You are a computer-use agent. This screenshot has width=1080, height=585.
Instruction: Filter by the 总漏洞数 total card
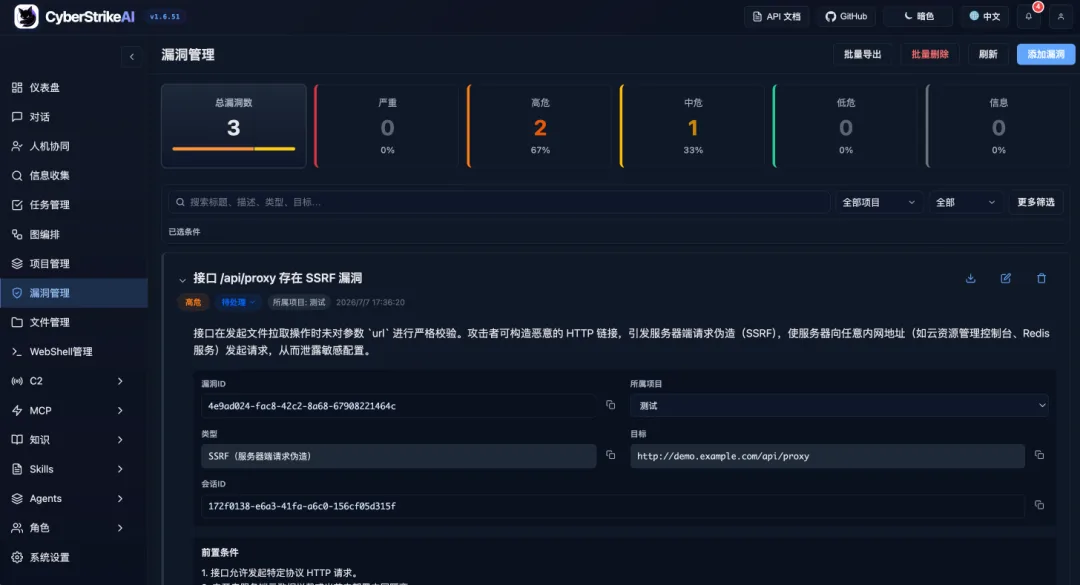[x=233, y=126]
